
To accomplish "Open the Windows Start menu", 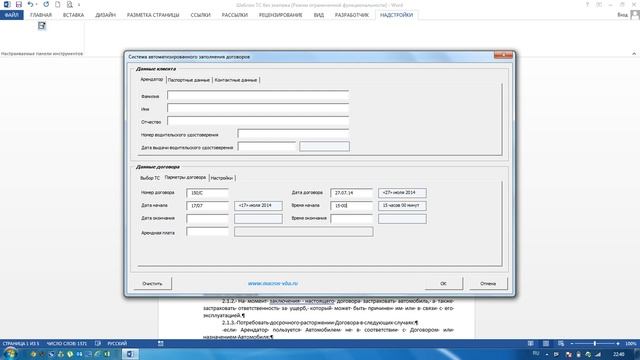I will tap(10, 354).
